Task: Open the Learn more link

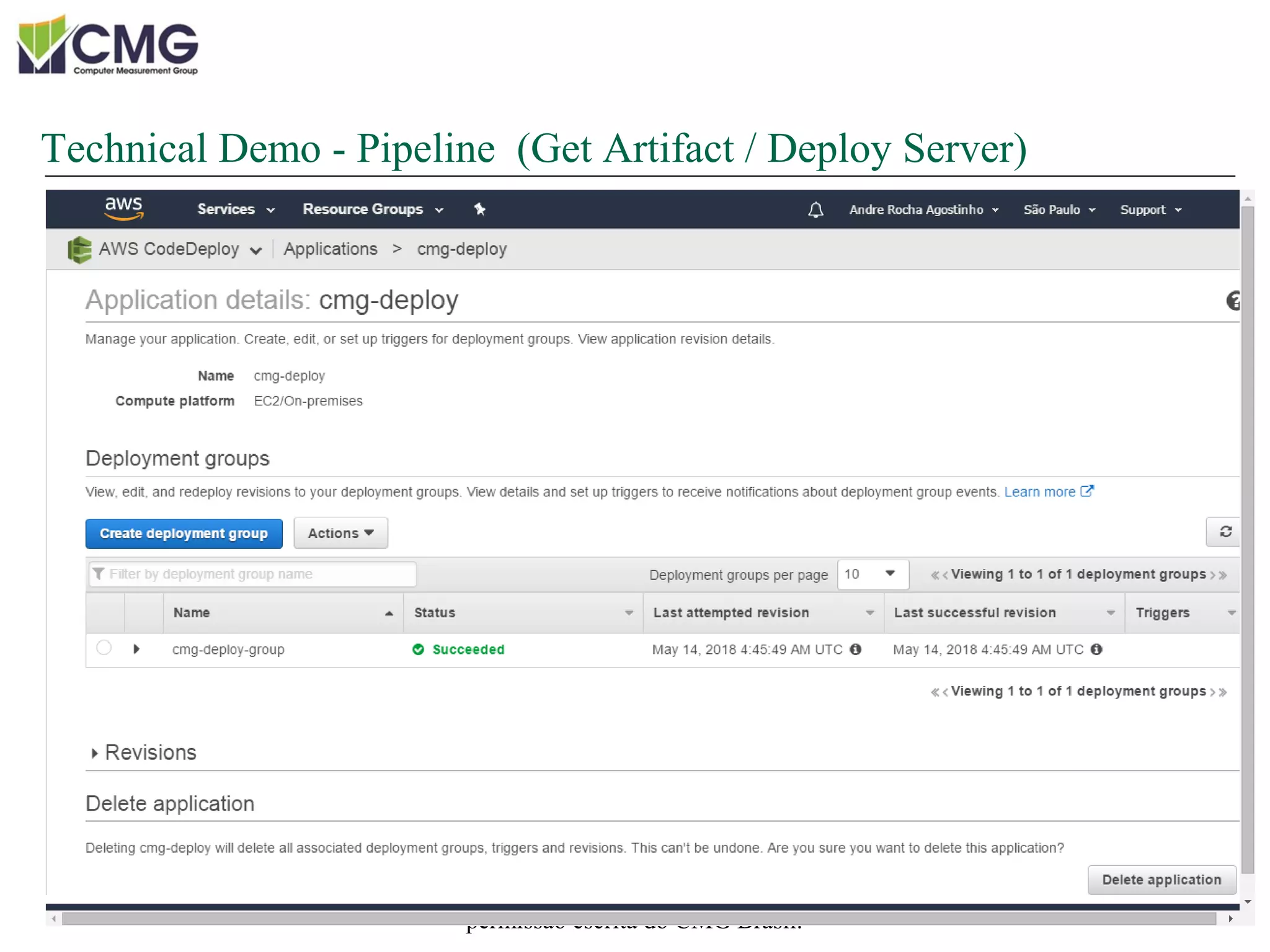Action: 1039,492
